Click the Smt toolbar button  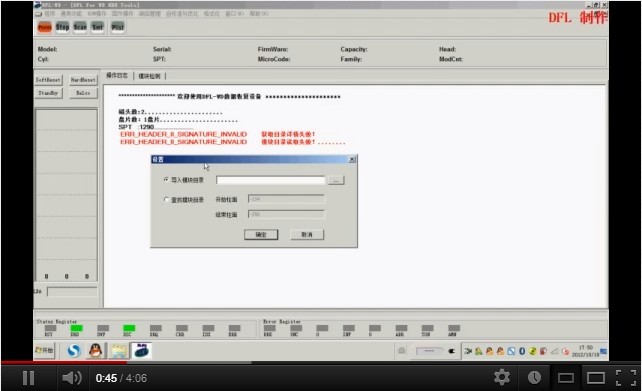point(97,27)
